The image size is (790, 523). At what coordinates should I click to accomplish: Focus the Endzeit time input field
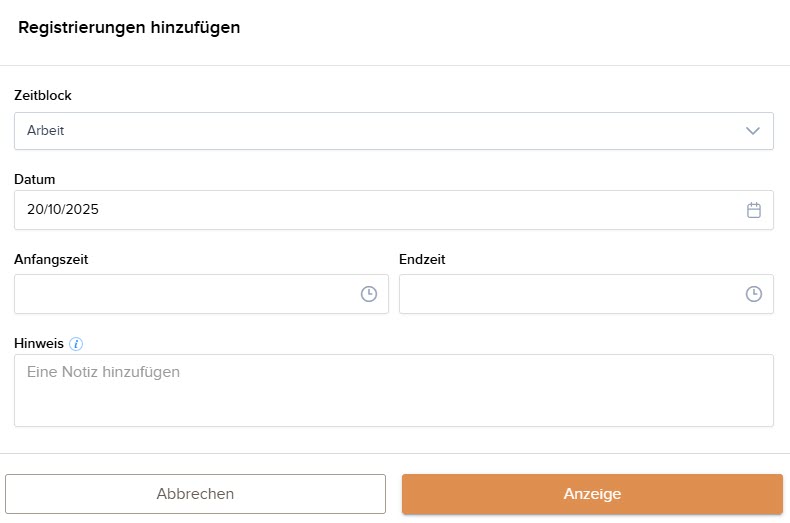(570, 294)
